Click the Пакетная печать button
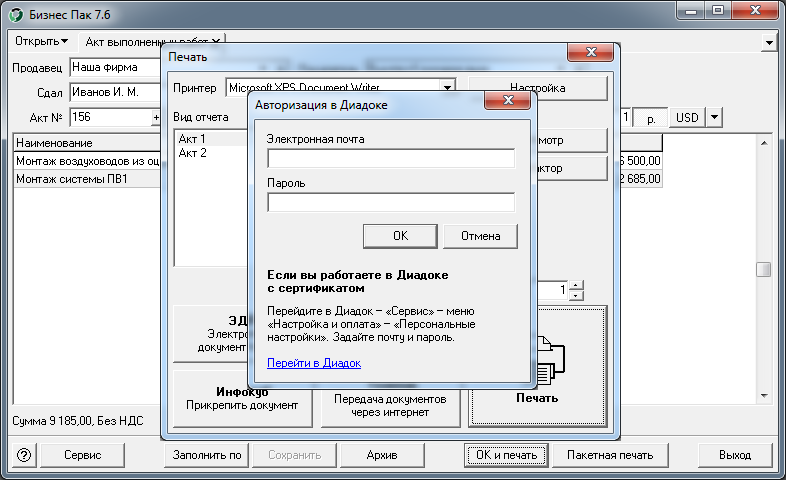 pyautogui.click(x=610, y=455)
